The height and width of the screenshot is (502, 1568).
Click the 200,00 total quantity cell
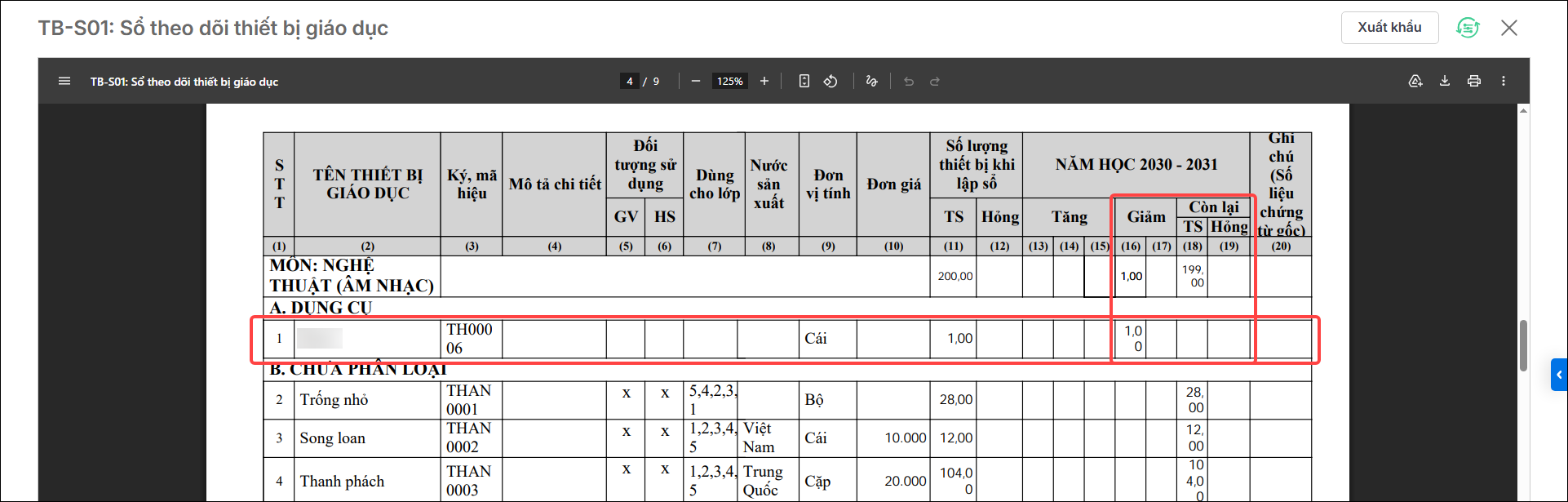(955, 276)
